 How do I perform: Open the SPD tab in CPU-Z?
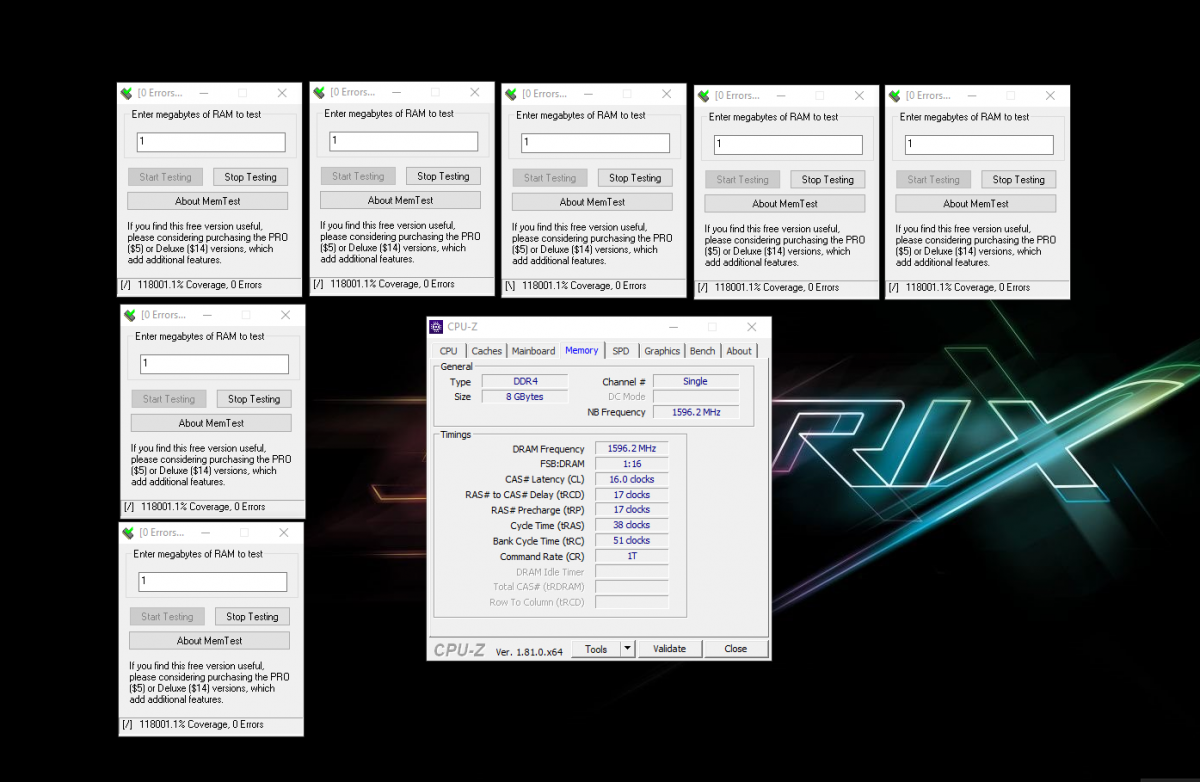point(621,351)
